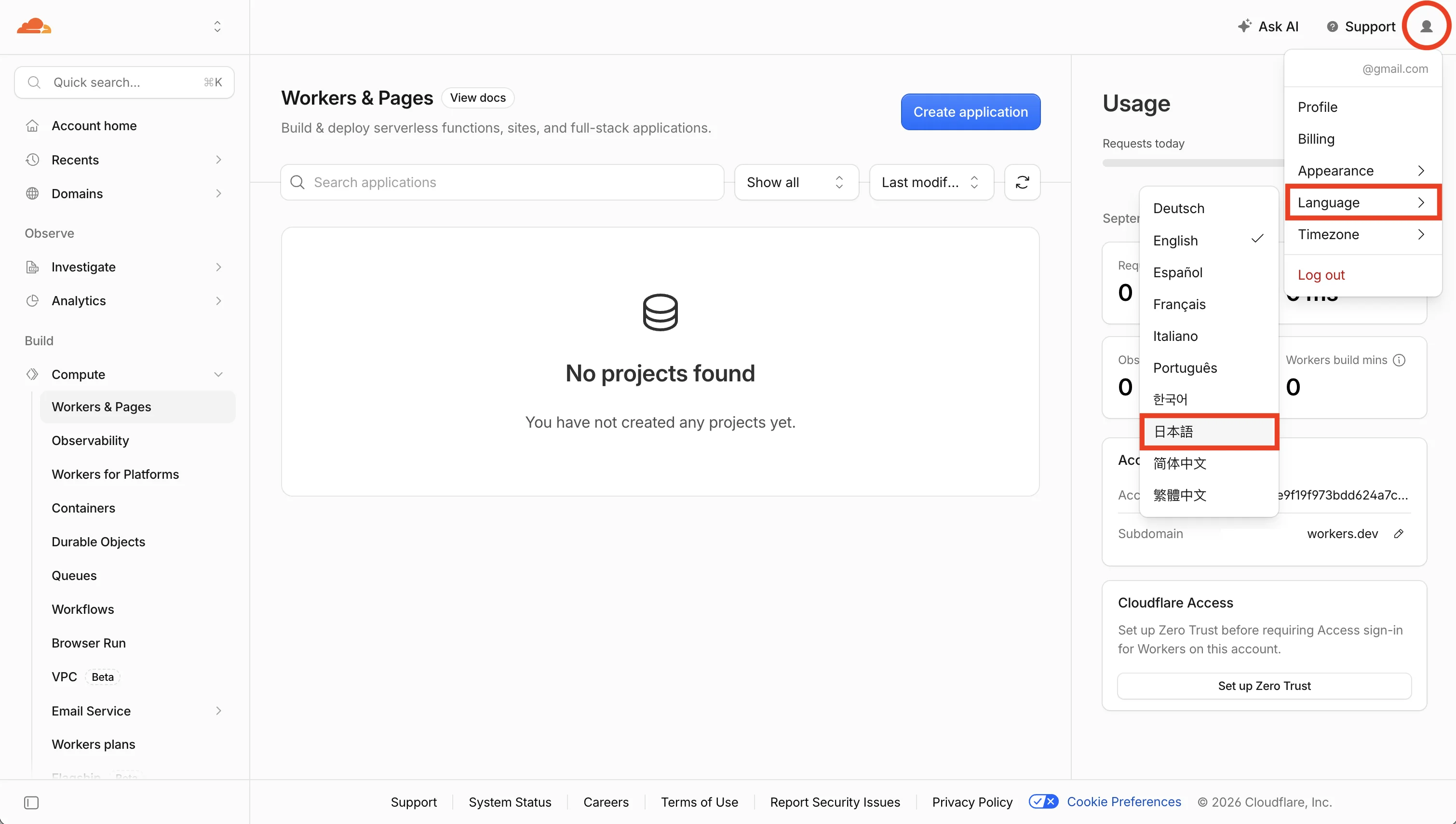This screenshot has width=1456, height=824.
Task: Click Log out in user menu
Action: coord(1363,274)
